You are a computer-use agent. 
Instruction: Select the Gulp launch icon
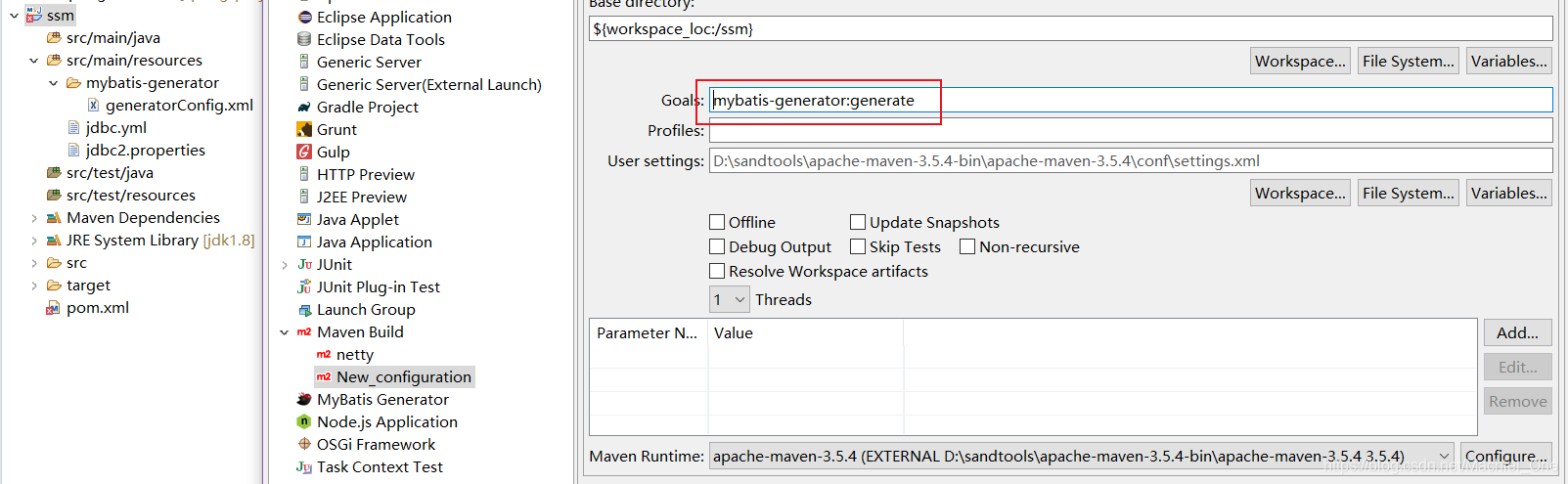304,153
